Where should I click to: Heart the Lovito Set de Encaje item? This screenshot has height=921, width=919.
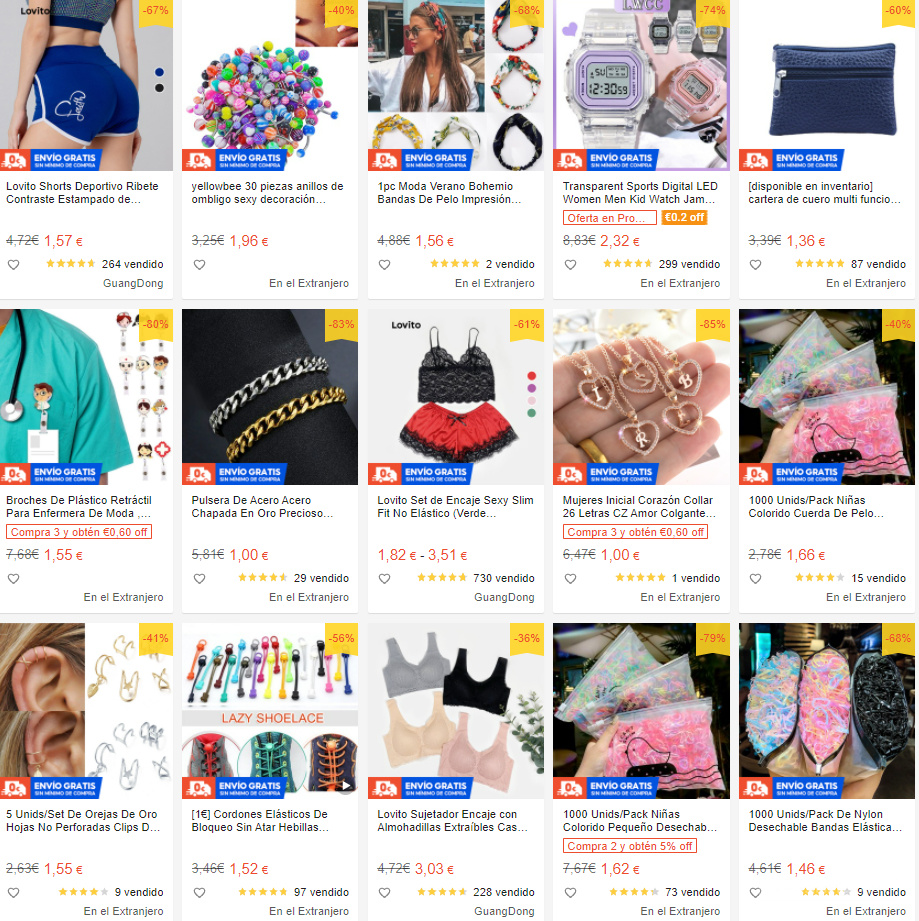point(385,579)
